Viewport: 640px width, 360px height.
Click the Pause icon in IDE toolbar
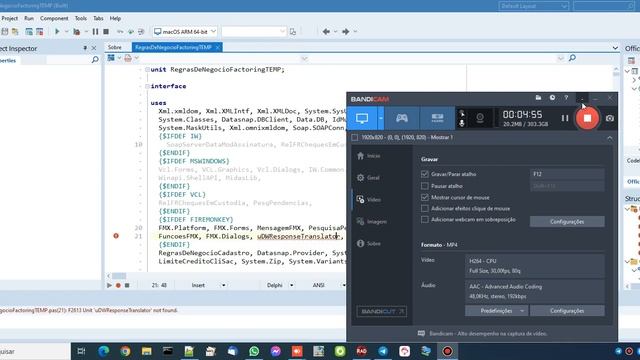tap(95, 31)
